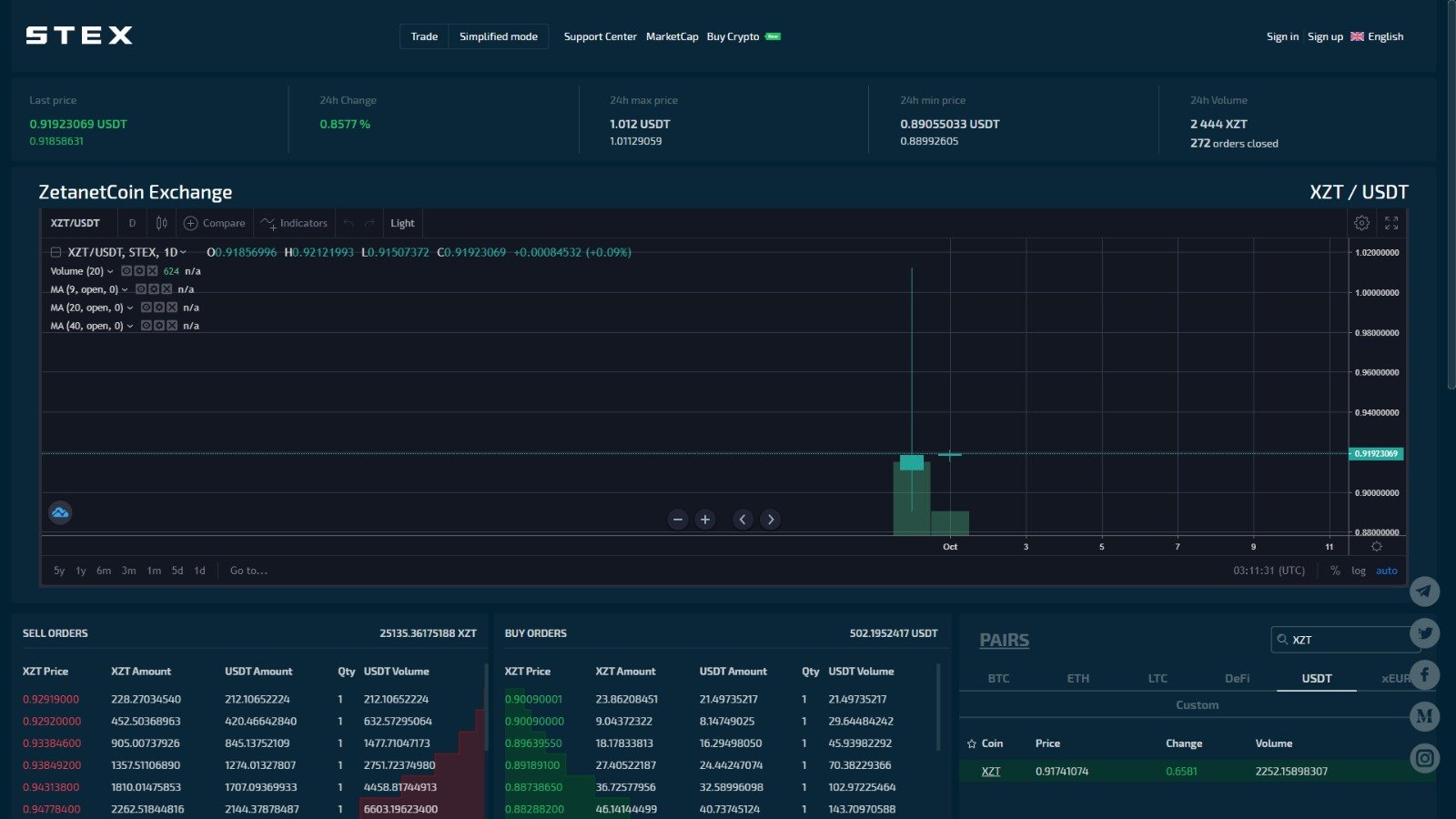The width and height of the screenshot is (1456, 819).
Task: Add XZT to favorites with star
Action: [x=971, y=743]
